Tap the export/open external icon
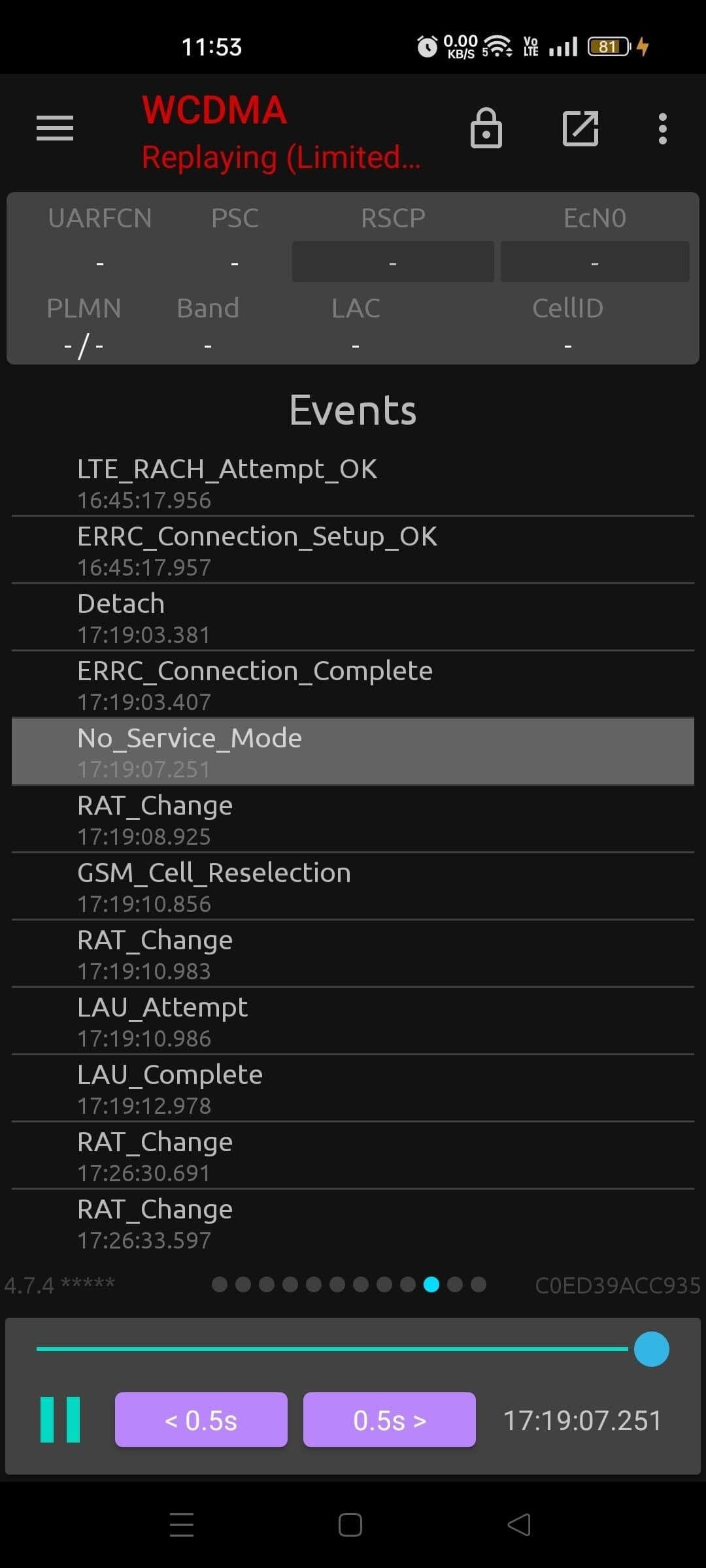This screenshot has width=706, height=1568. pyautogui.click(x=580, y=128)
